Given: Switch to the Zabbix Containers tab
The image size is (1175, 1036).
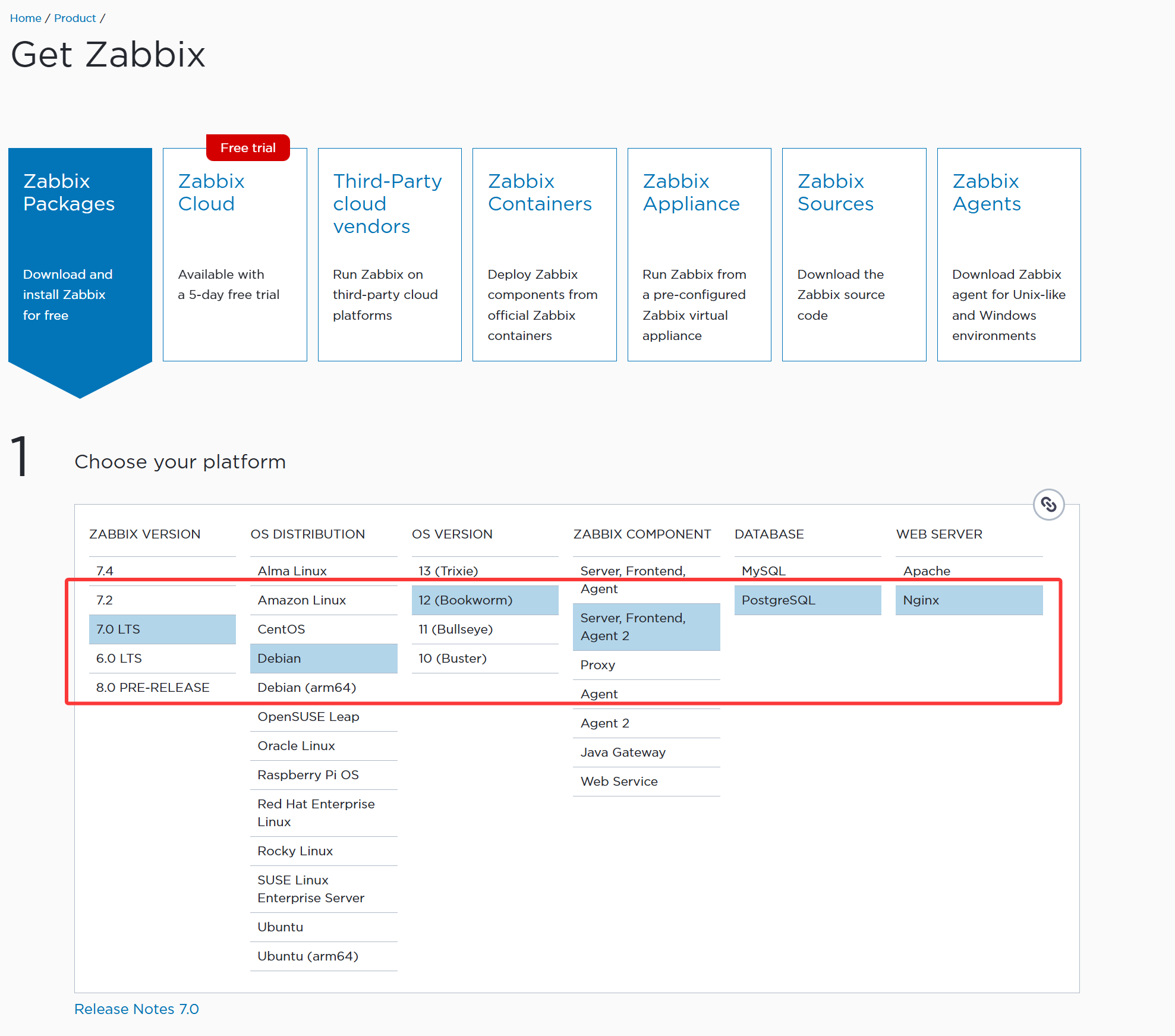Looking at the screenshot, I should pyautogui.click(x=544, y=254).
